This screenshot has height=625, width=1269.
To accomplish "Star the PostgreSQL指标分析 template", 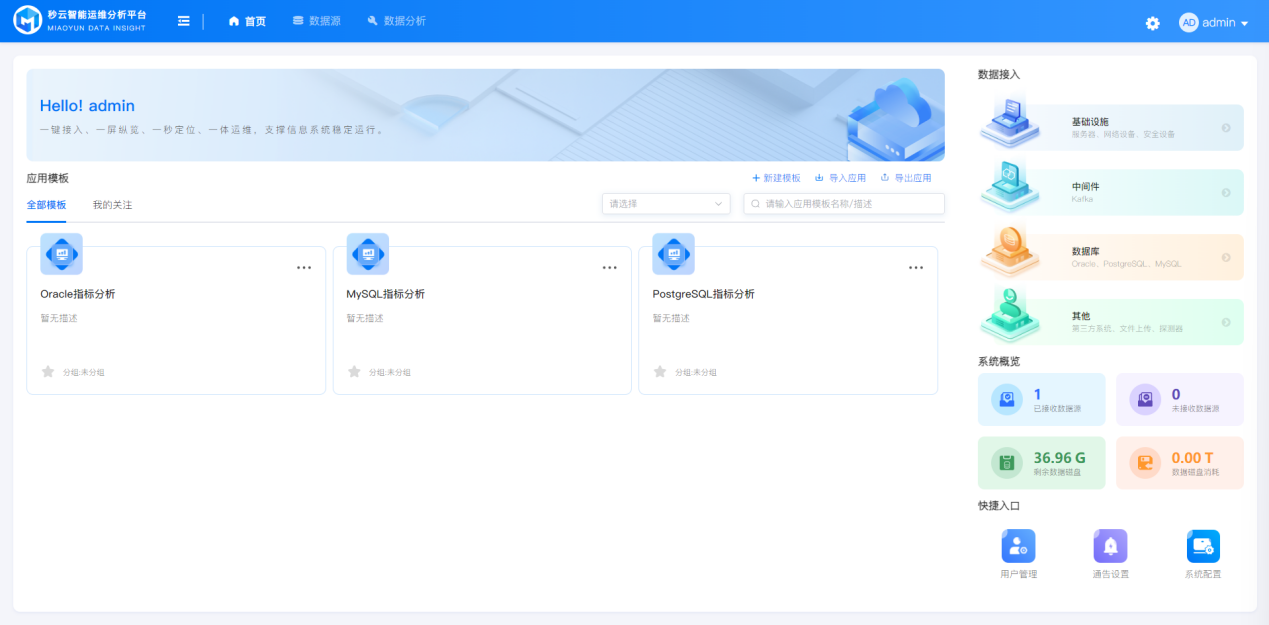I will [660, 372].
